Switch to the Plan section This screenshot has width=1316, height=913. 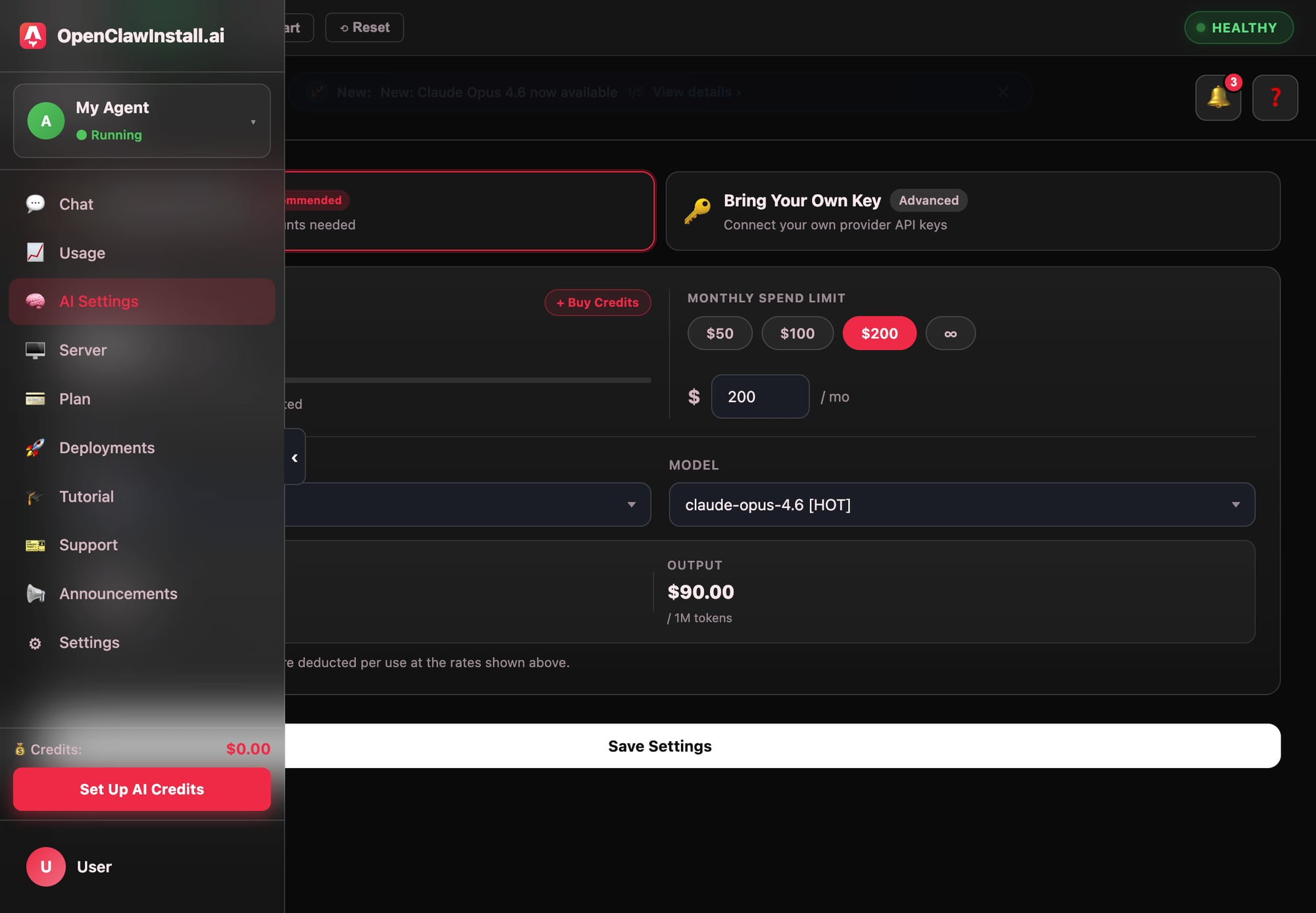74,399
